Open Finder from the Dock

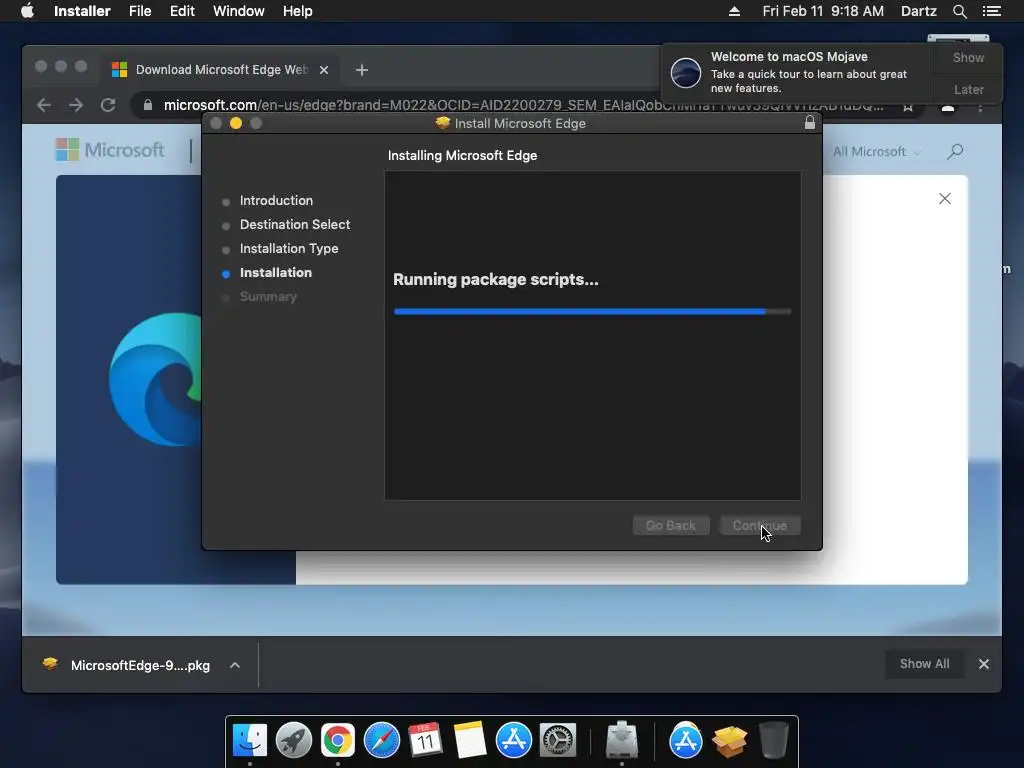(x=249, y=741)
